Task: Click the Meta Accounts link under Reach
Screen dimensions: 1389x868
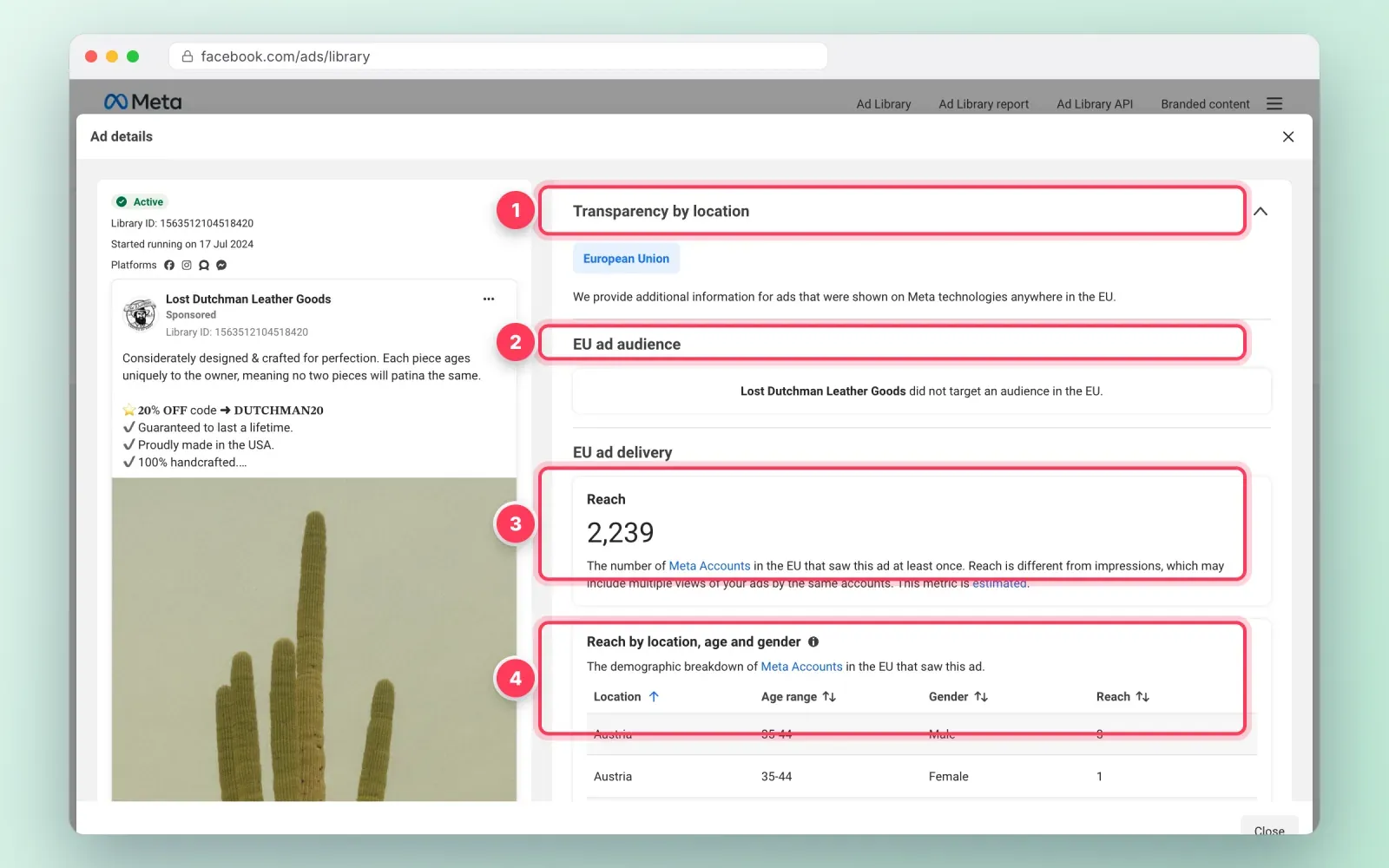Action: click(709, 566)
